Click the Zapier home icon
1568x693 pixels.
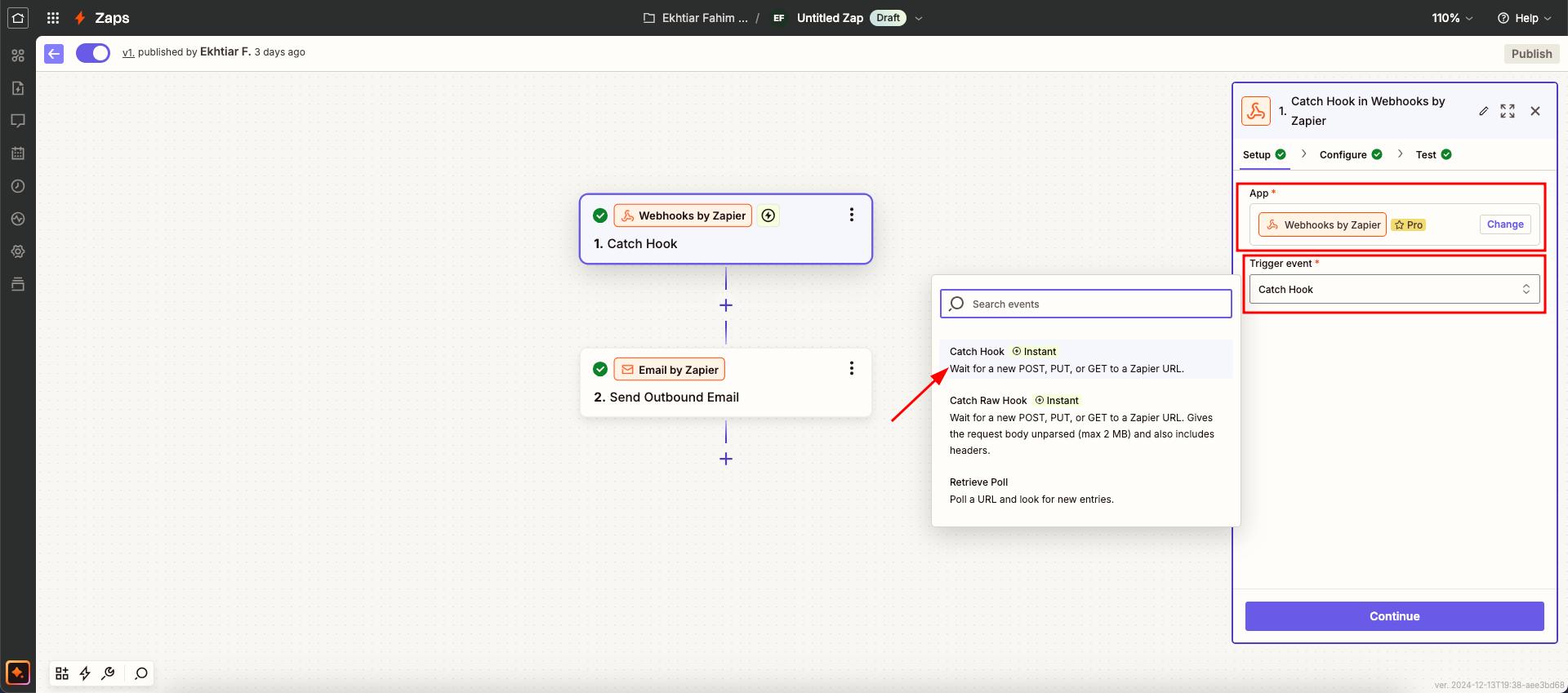point(18,17)
